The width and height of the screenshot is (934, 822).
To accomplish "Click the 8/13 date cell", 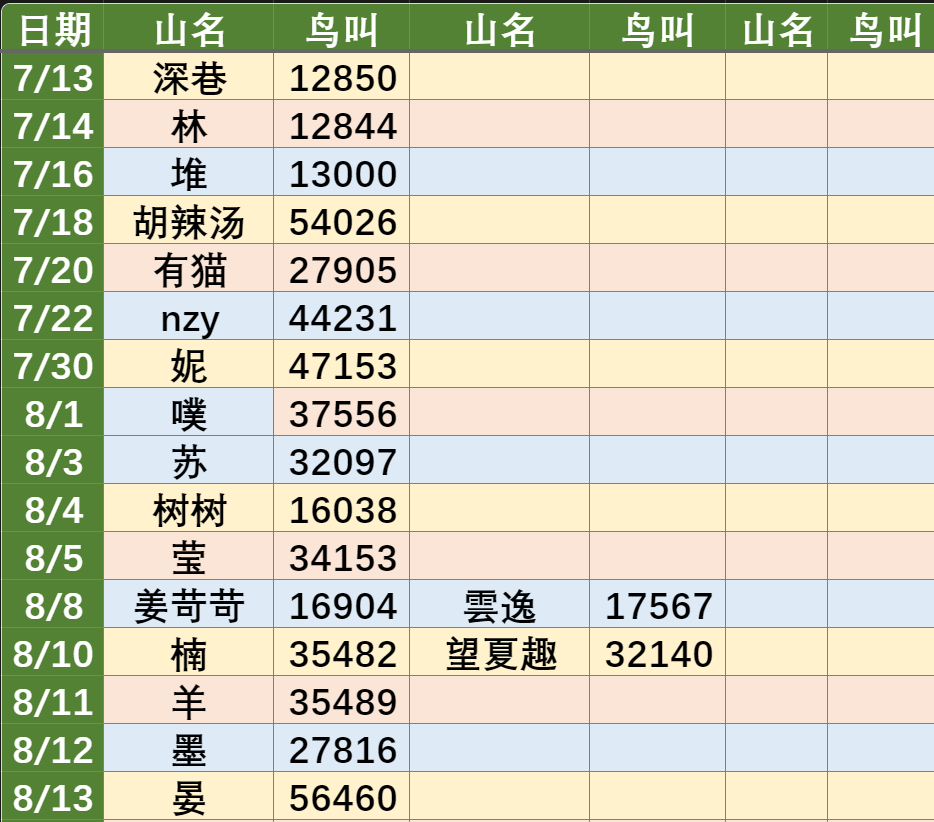I will click(52, 796).
